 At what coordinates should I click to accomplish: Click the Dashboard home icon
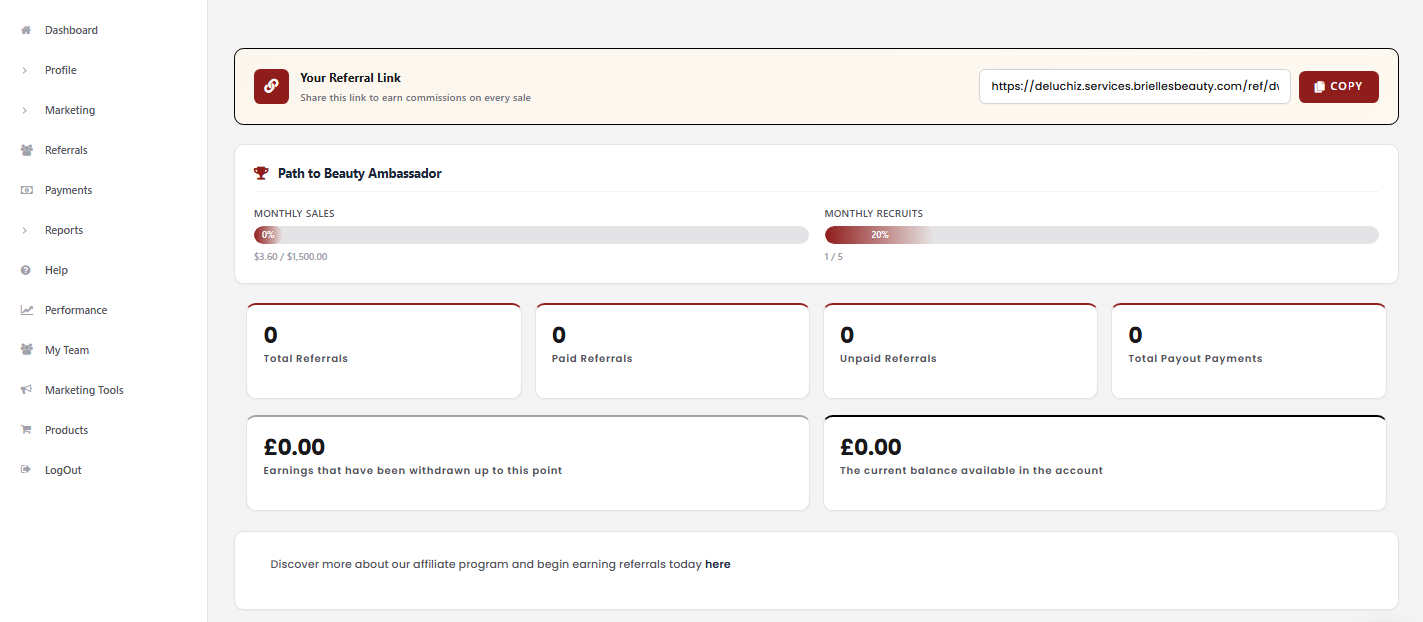[x=26, y=30]
